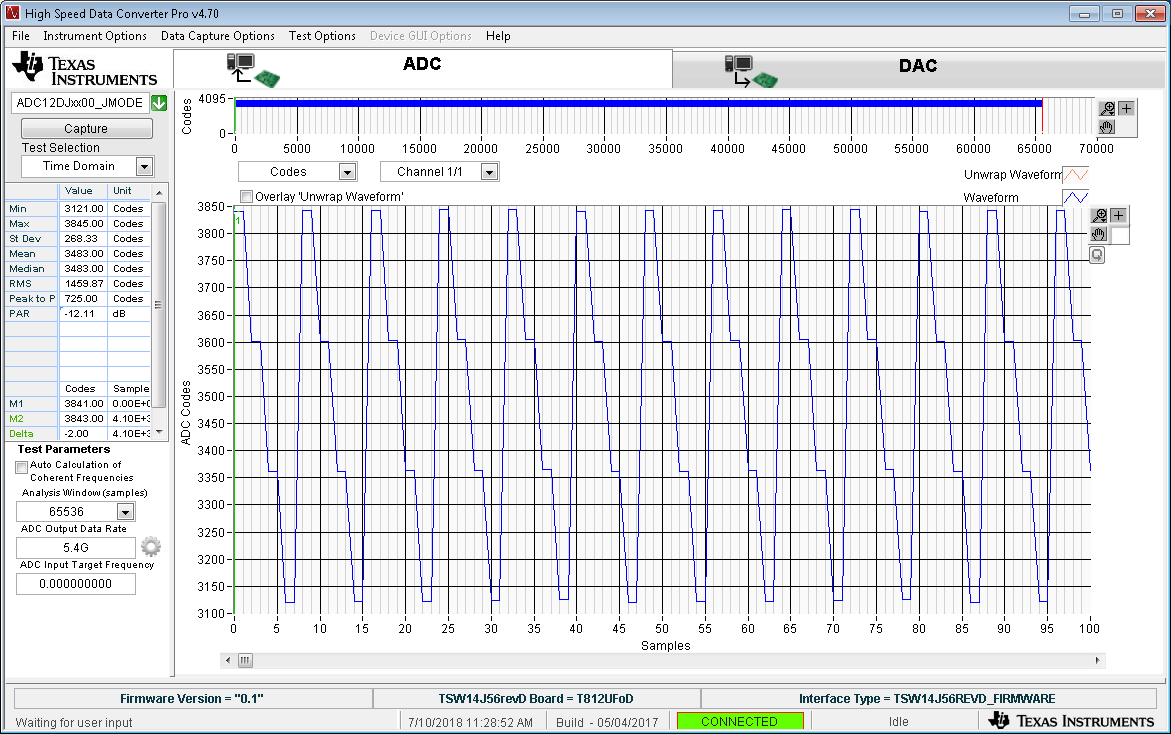The width and height of the screenshot is (1171, 734).
Task: Open the Data Capture Options menu
Action: click(217, 36)
